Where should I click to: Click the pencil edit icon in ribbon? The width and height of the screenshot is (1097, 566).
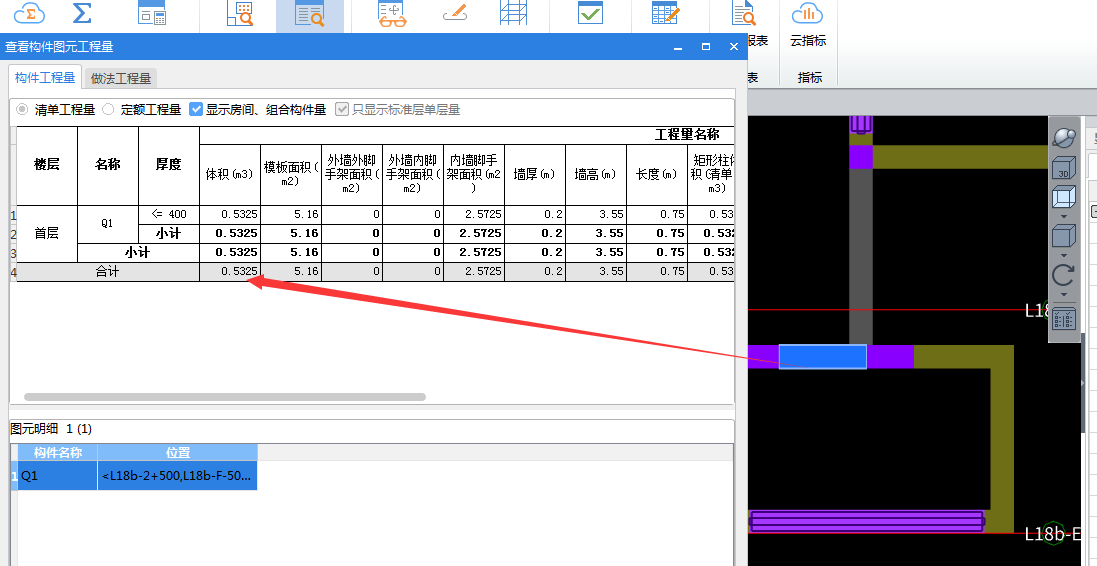(x=454, y=13)
